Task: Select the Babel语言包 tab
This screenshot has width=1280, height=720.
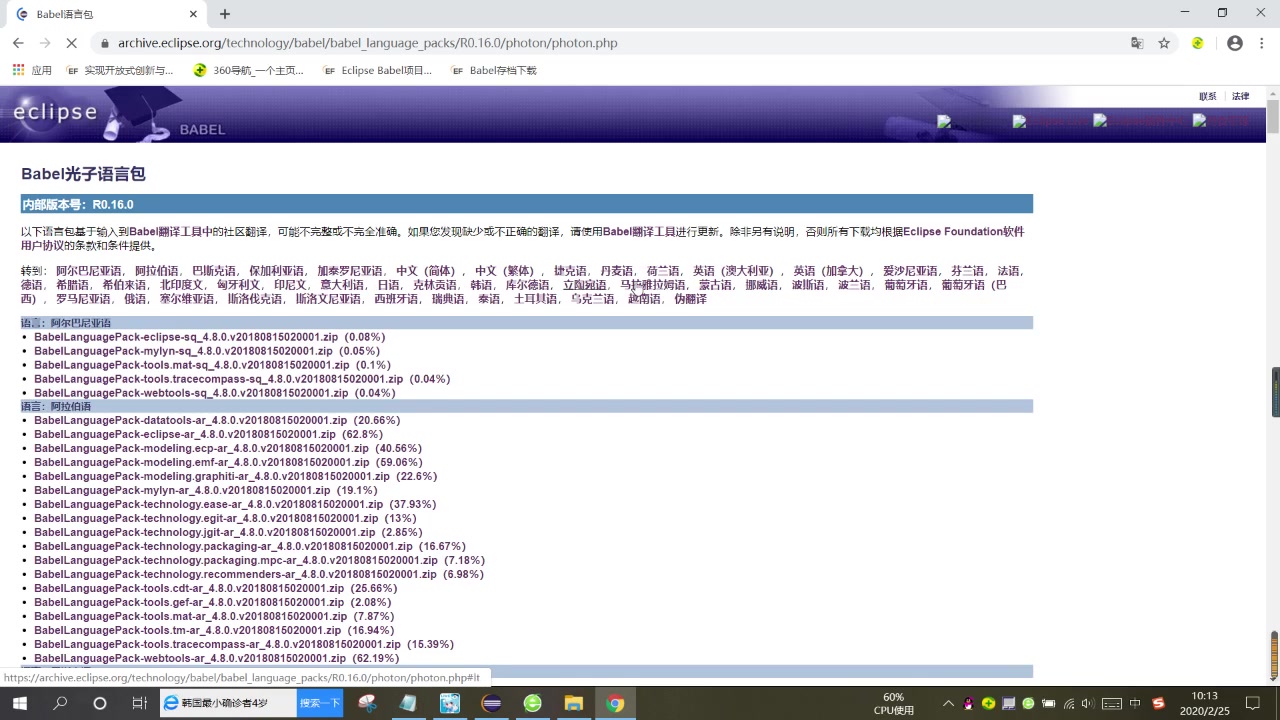Action: point(107,14)
